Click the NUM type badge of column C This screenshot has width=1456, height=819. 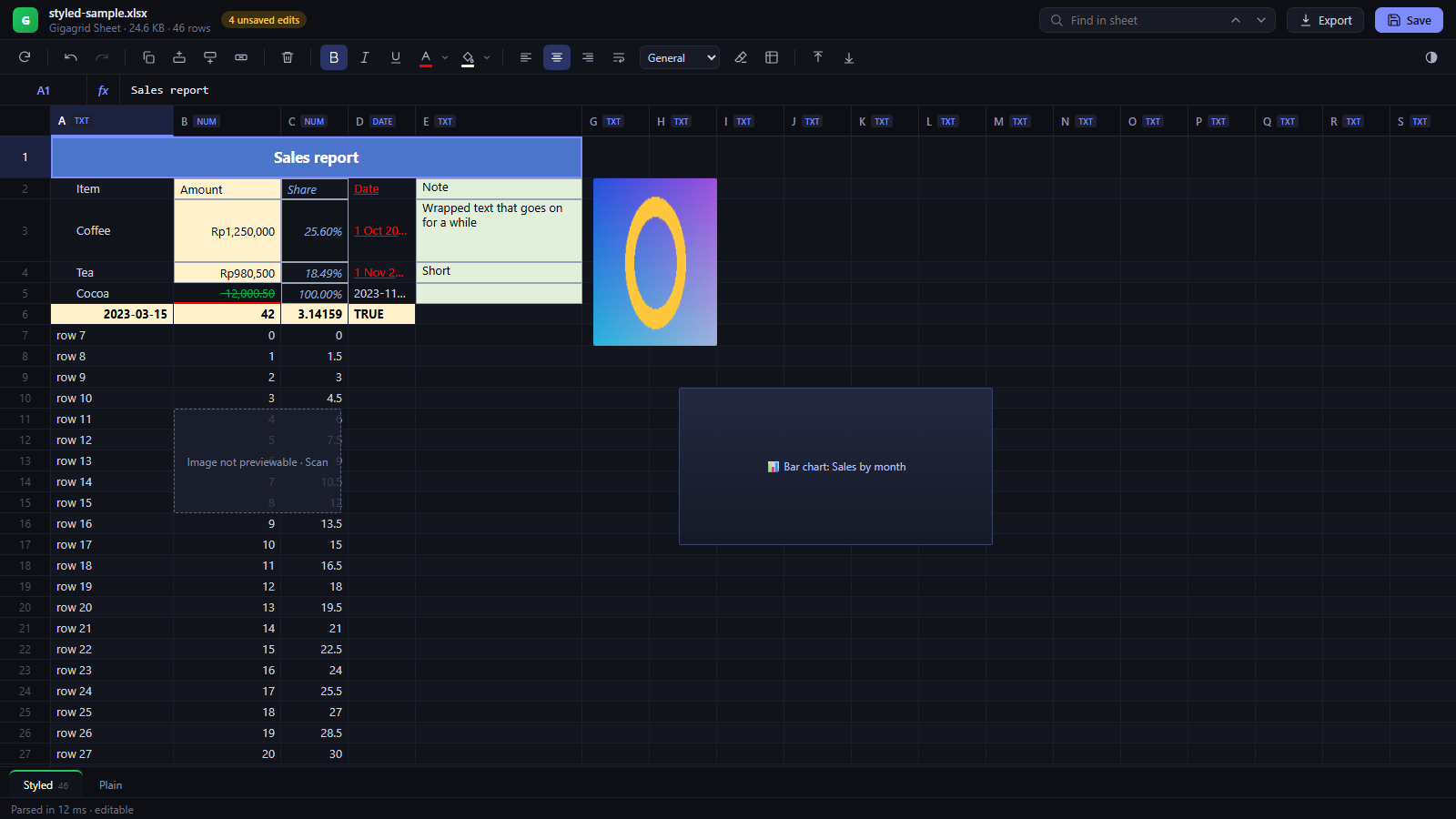[x=314, y=121]
